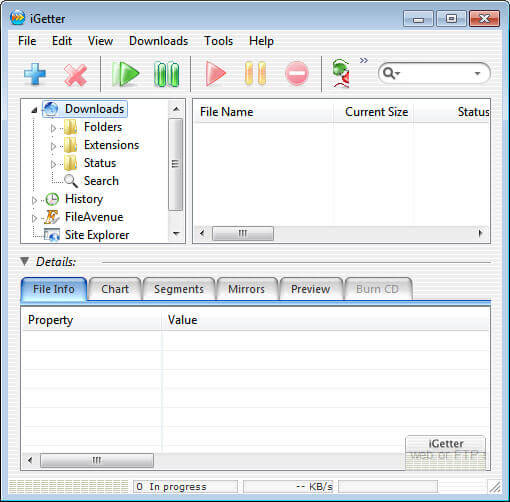Open the search magnifier options dropdown
Screen dimensions: 510x502
tap(391, 73)
